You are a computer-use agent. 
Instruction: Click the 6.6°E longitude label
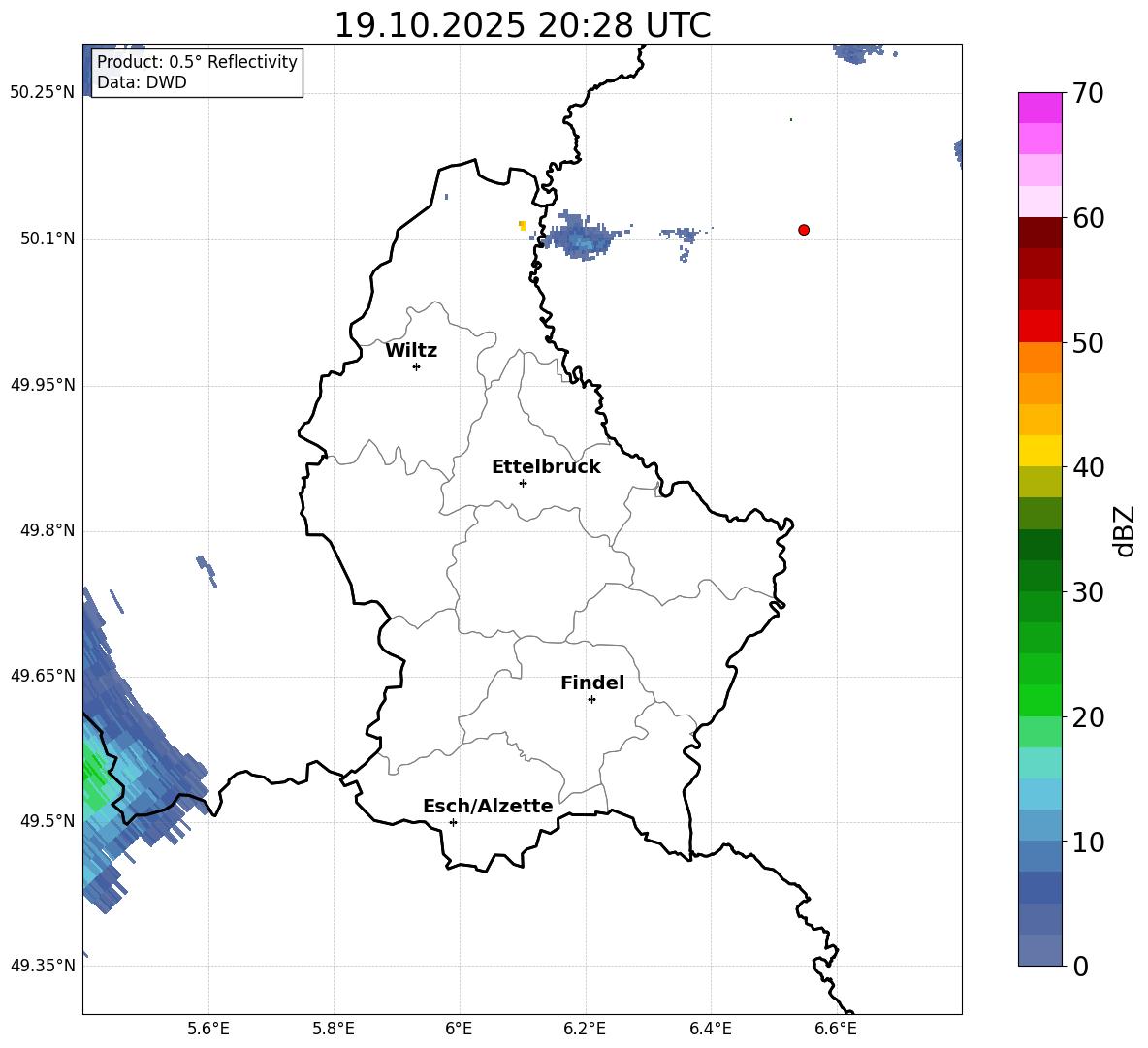click(836, 1029)
